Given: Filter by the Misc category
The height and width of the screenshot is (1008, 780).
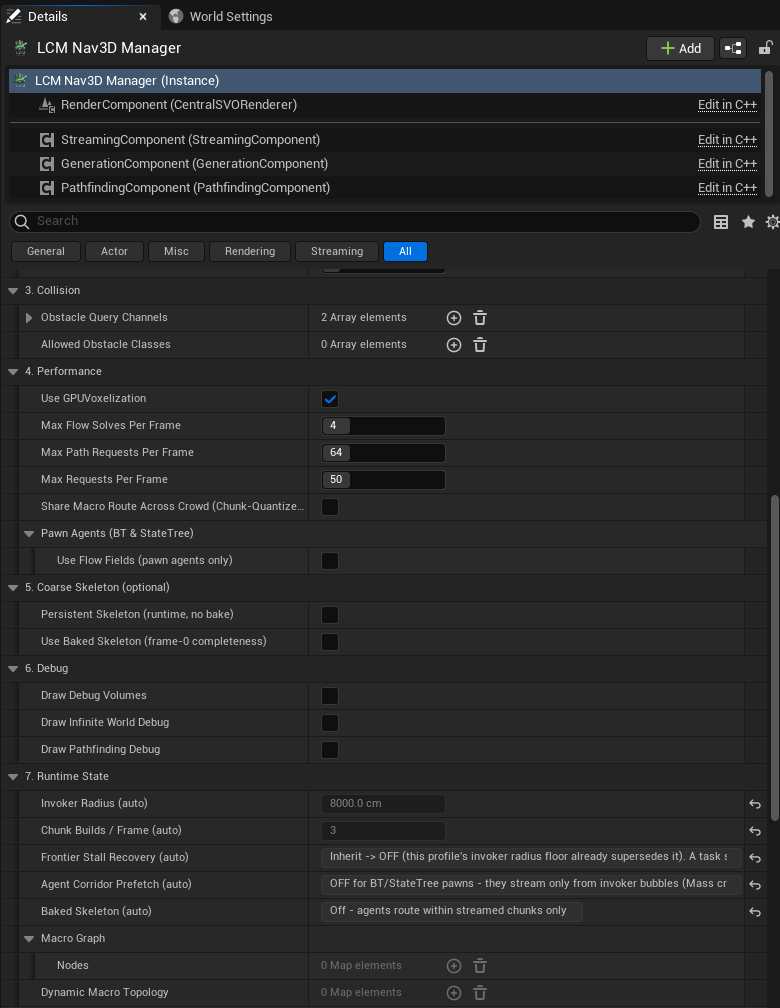Looking at the screenshot, I should pos(176,251).
